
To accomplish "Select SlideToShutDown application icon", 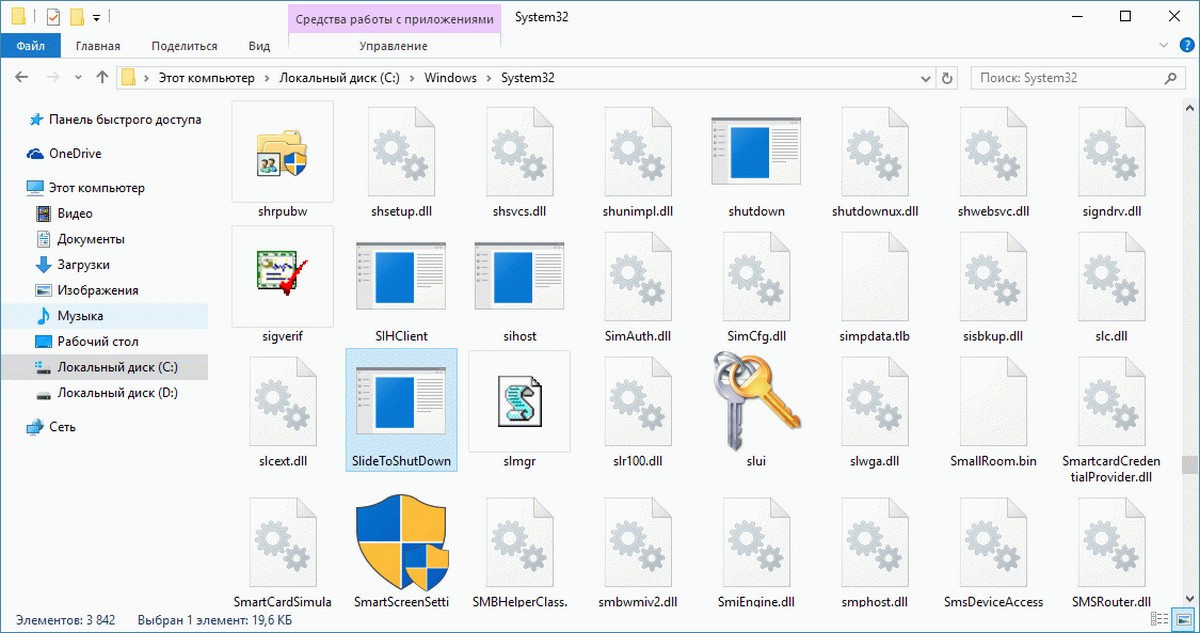I will point(400,401).
